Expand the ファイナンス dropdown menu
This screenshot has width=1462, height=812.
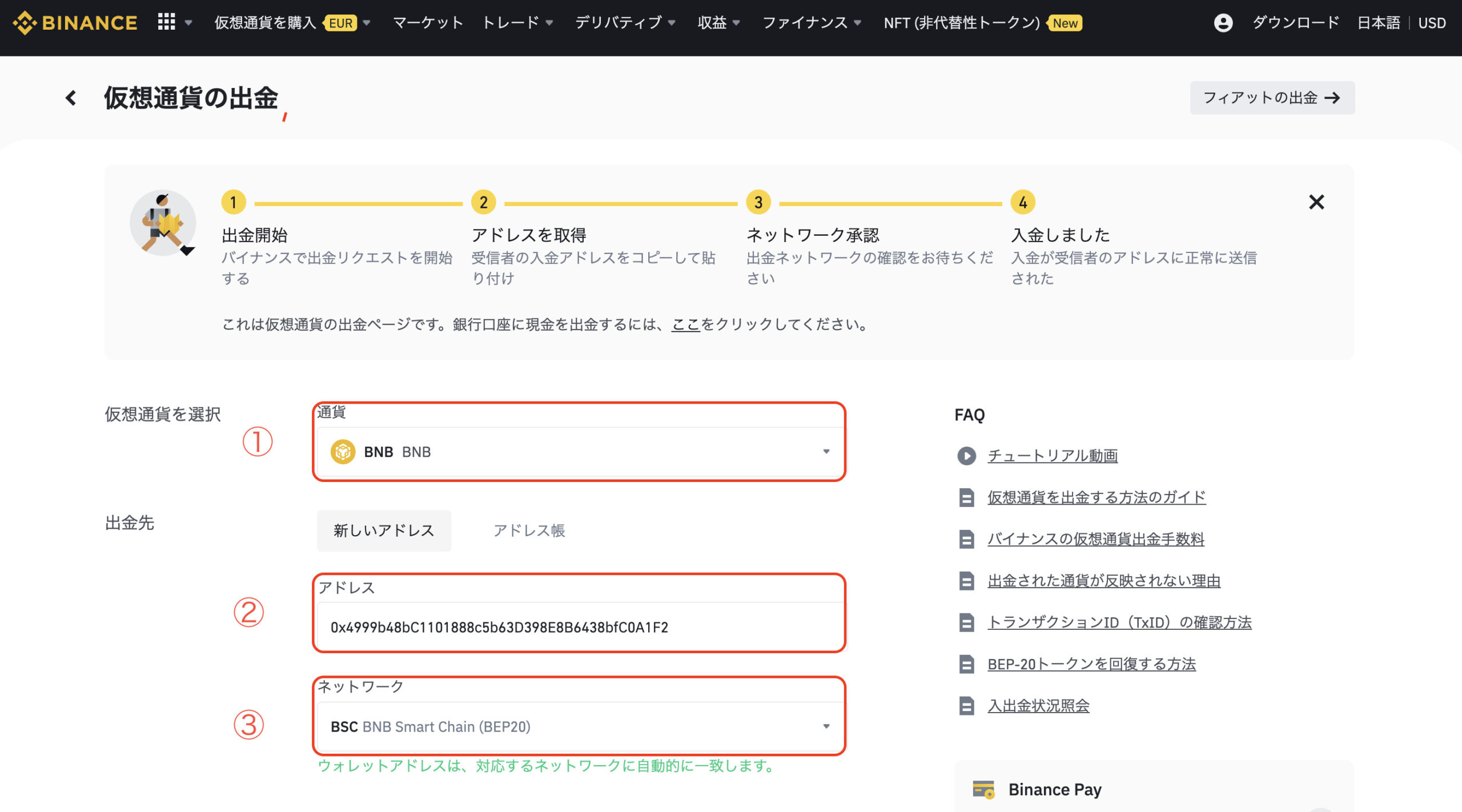[x=812, y=23]
